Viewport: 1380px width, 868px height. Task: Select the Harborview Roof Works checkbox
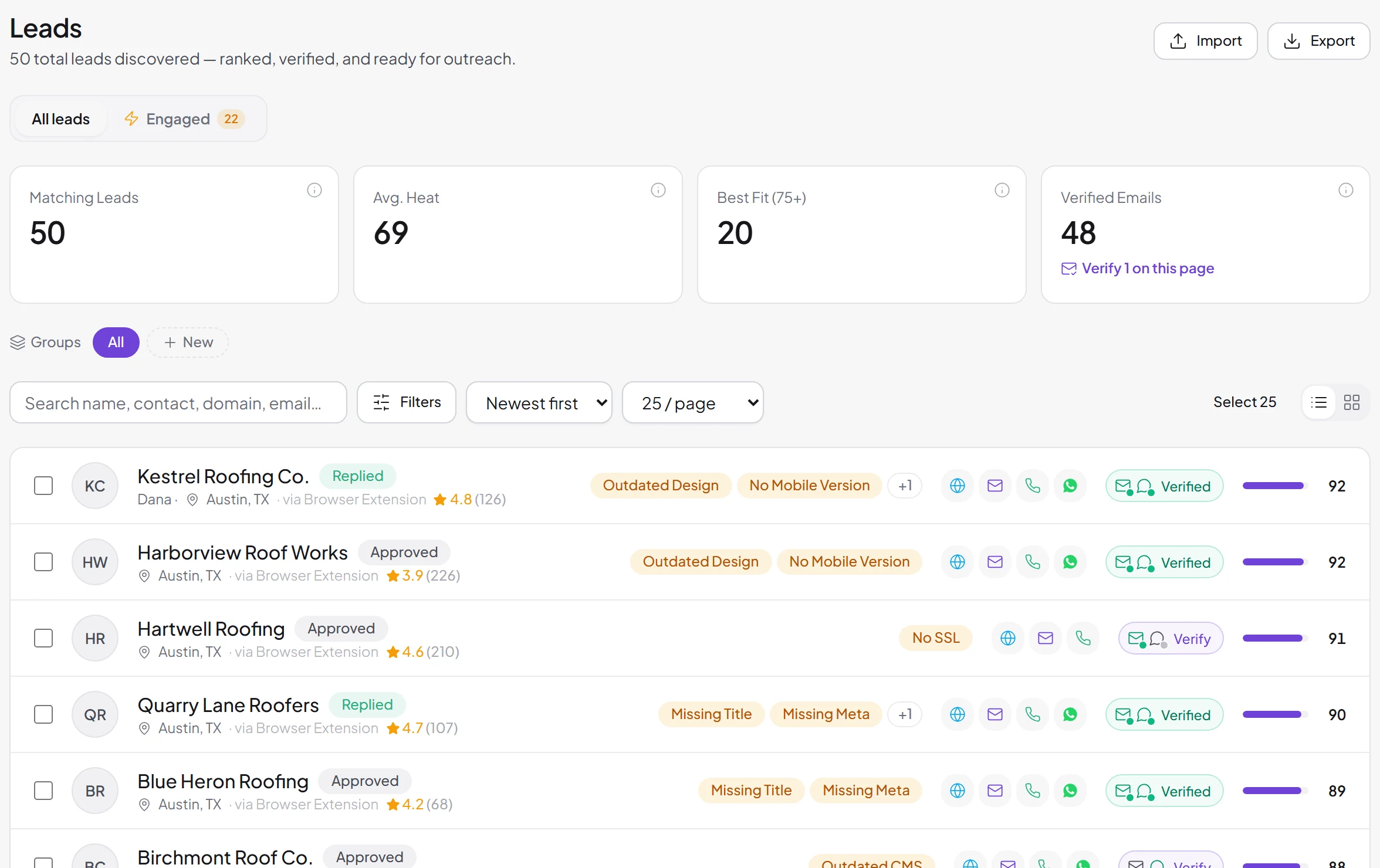pyautogui.click(x=43, y=562)
